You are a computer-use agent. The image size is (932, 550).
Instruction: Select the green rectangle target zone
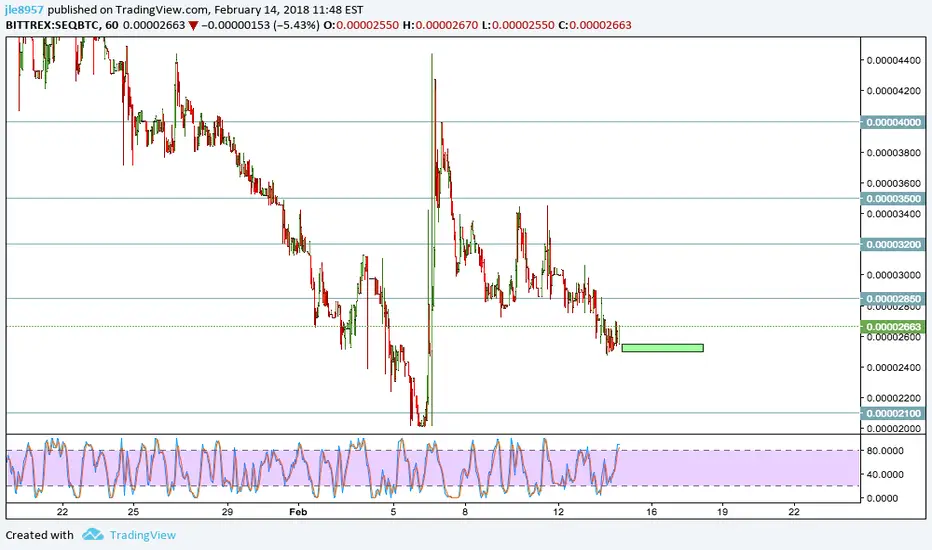pyautogui.click(x=662, y=348)
